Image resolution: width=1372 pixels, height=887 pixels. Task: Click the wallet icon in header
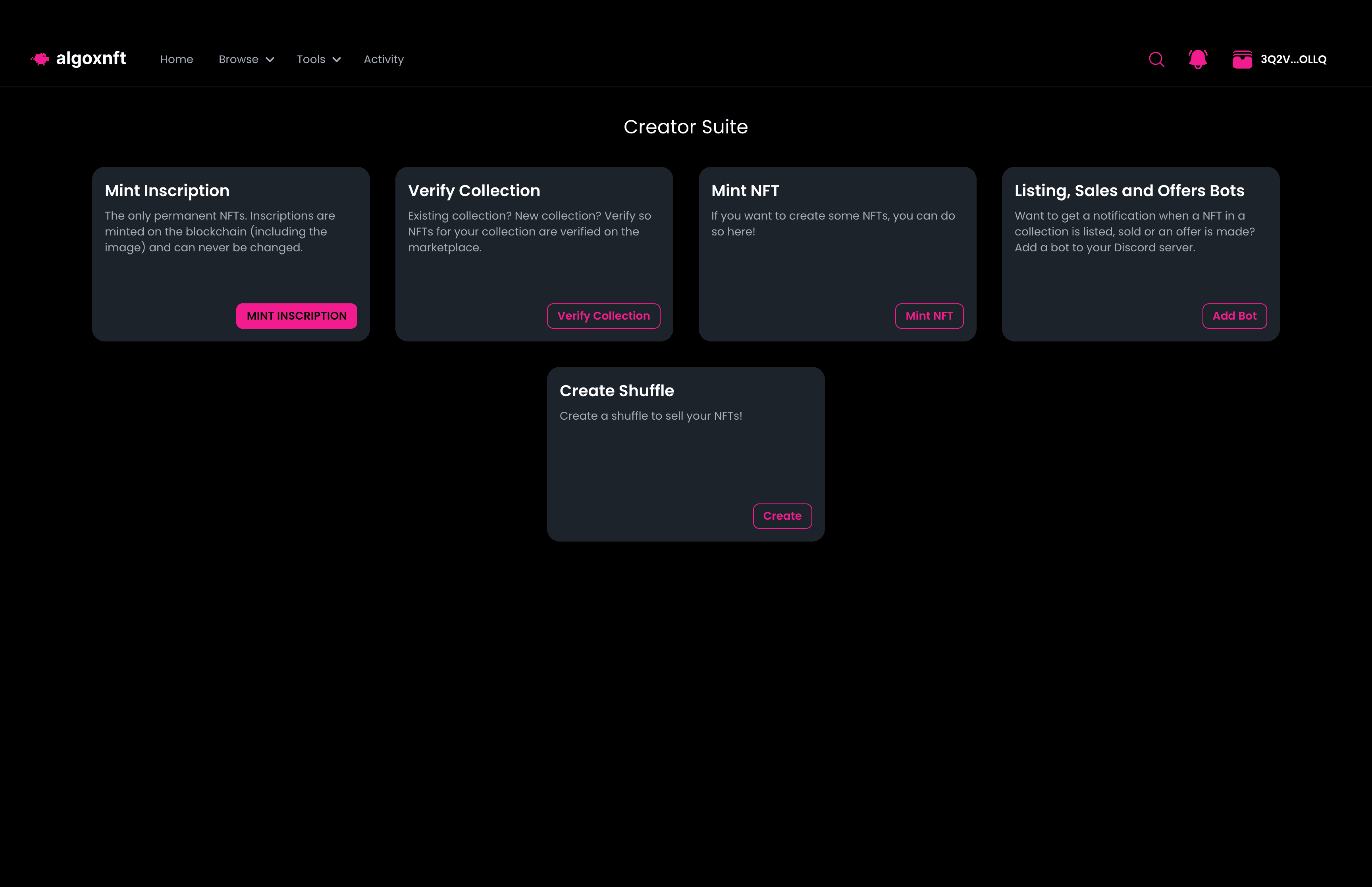[1243, 59]
